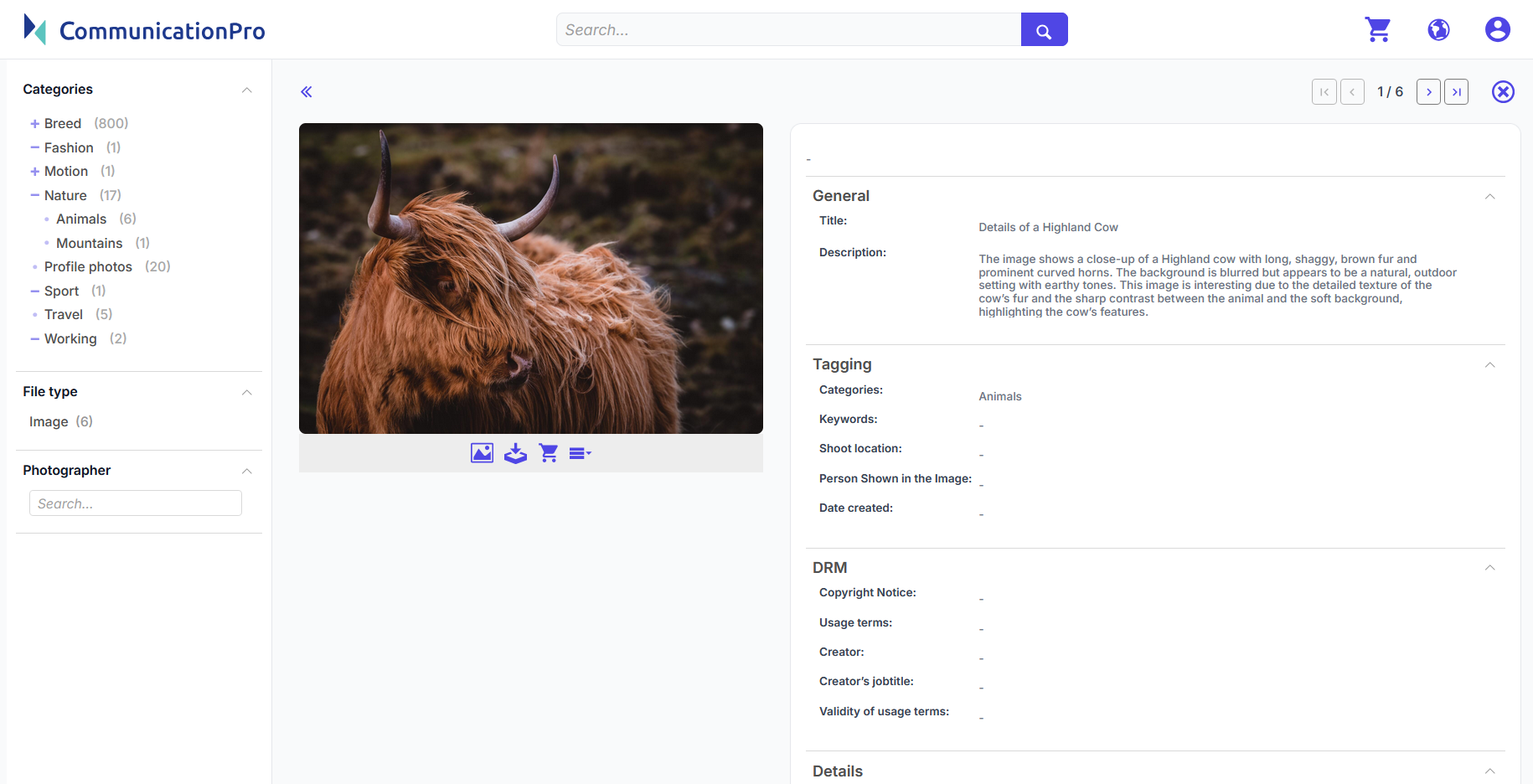This screenshot has height=784, width=1533.
Task: Open the list options menu icon
Action: pyautogui.click(x=580, y=453)
